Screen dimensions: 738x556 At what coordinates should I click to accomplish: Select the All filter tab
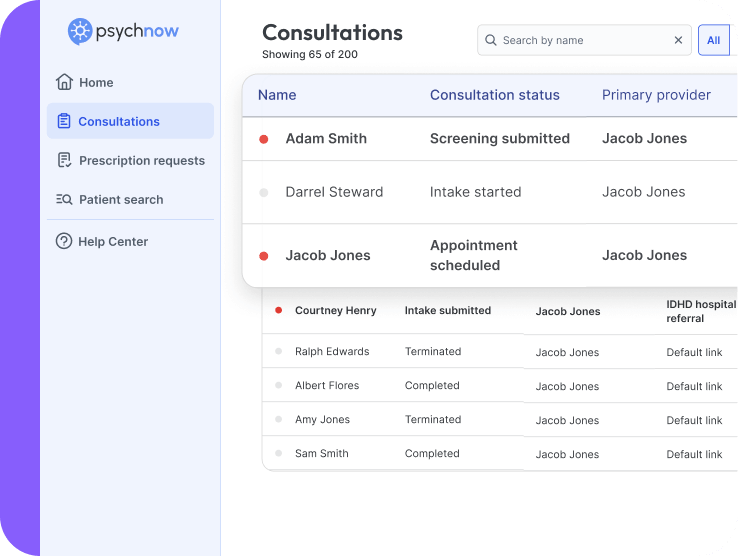[x=714, y=40]
